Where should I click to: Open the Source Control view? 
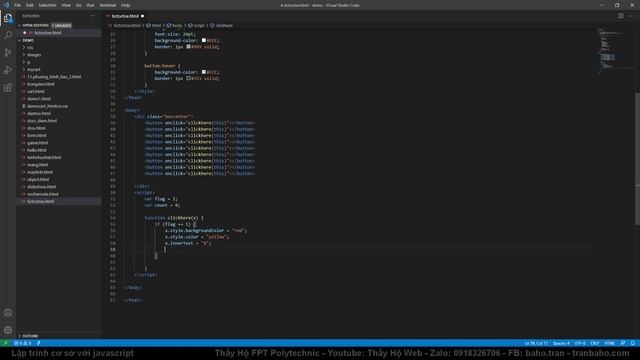[8, 53]
